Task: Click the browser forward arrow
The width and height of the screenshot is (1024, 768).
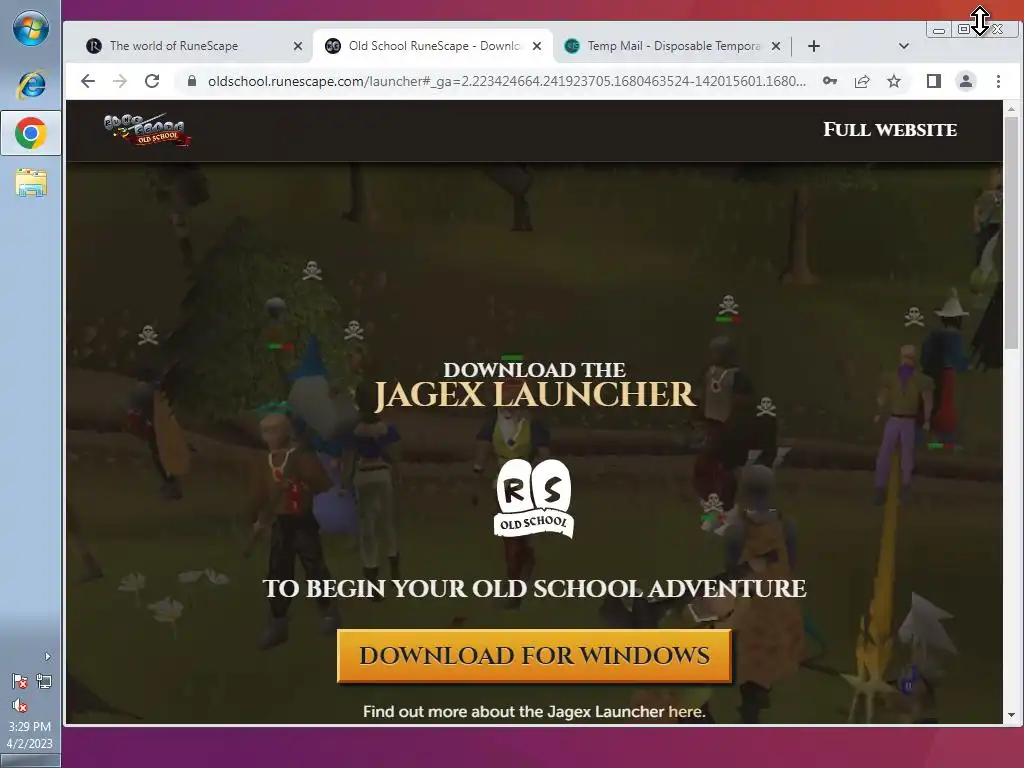Action: (x=120, y=81)
